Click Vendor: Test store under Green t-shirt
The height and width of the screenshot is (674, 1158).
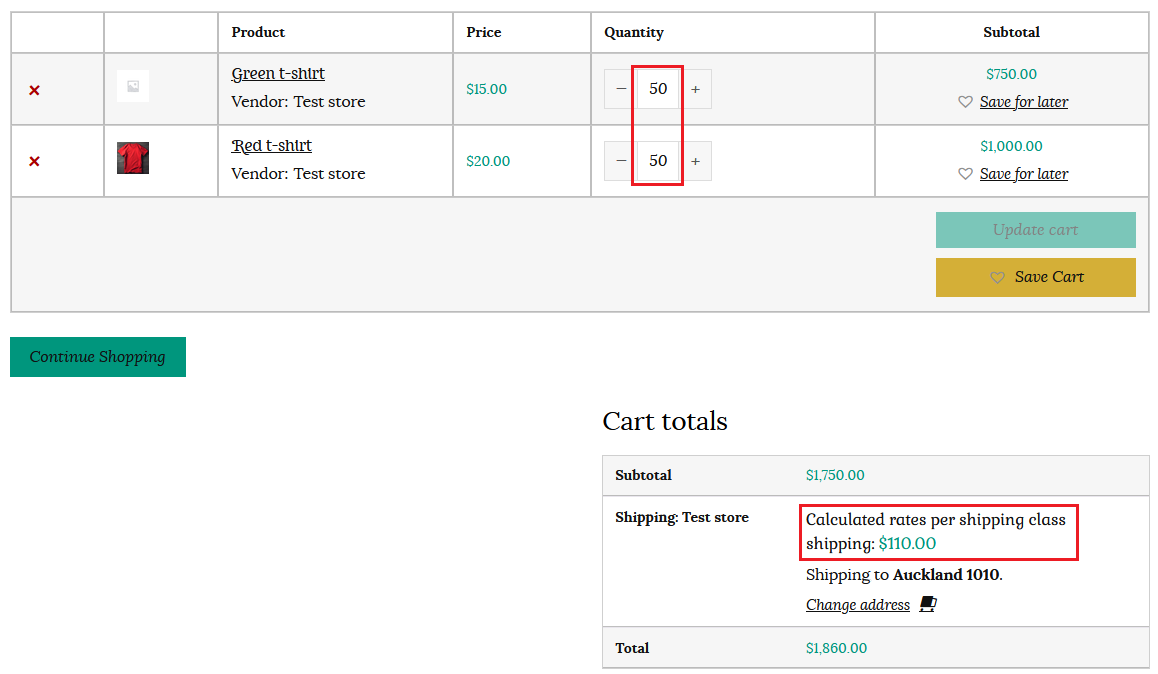point(298,102)
